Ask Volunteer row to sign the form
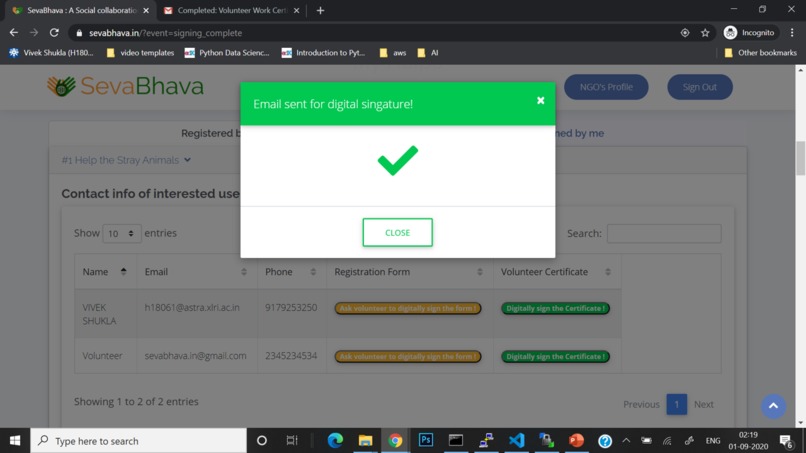 408,356
